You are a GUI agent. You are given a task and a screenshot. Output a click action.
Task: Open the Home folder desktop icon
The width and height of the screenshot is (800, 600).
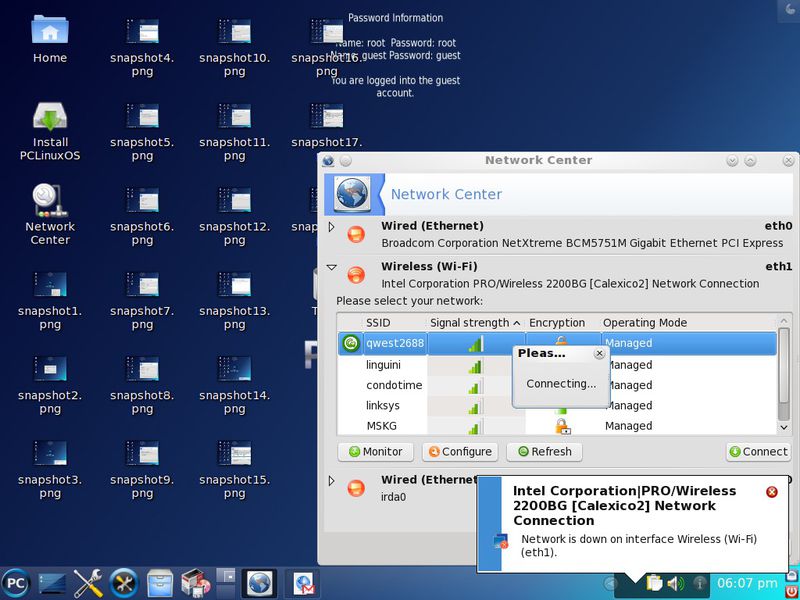(x=49, y=38)
